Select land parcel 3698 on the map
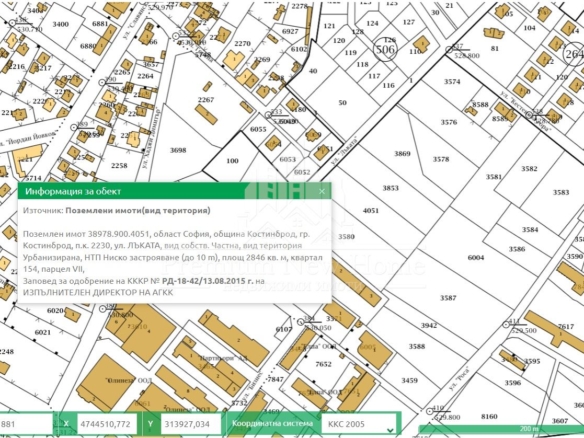The width and height of the screenshot is (584, 438). coord(178,150)
